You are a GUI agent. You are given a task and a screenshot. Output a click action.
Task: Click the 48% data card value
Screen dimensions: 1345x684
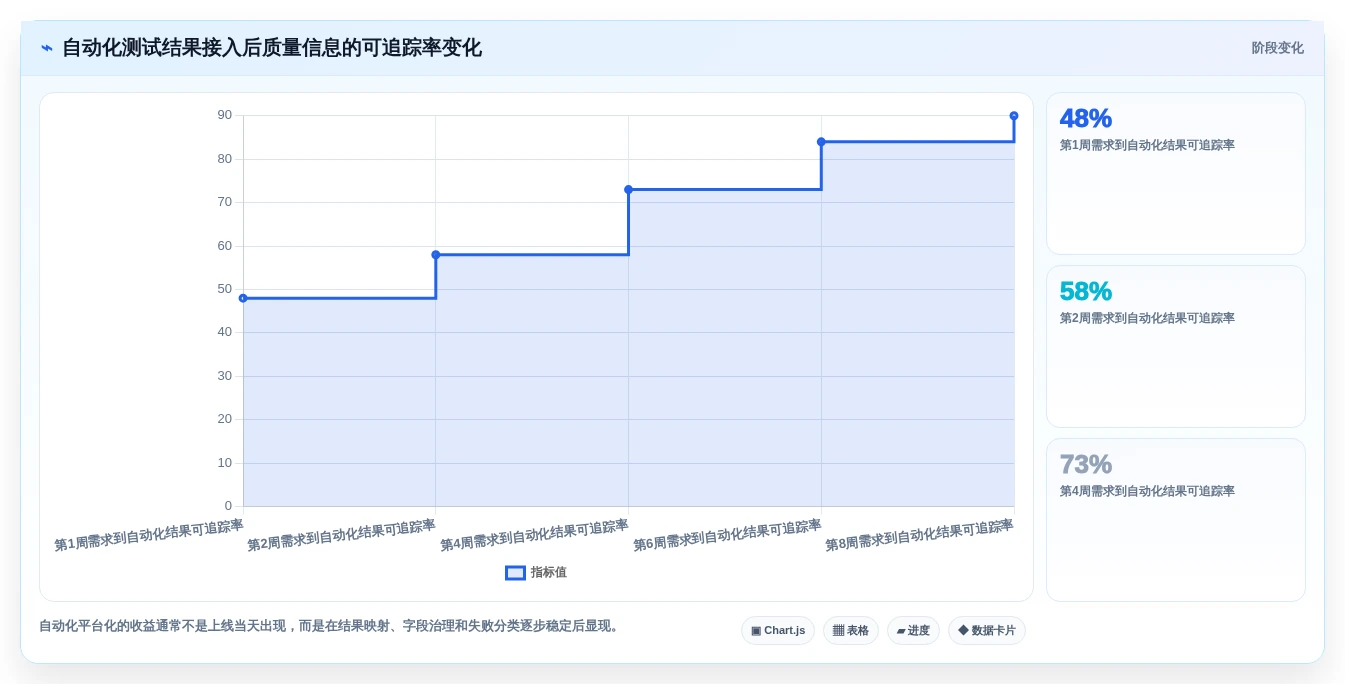pos(1086,119)
